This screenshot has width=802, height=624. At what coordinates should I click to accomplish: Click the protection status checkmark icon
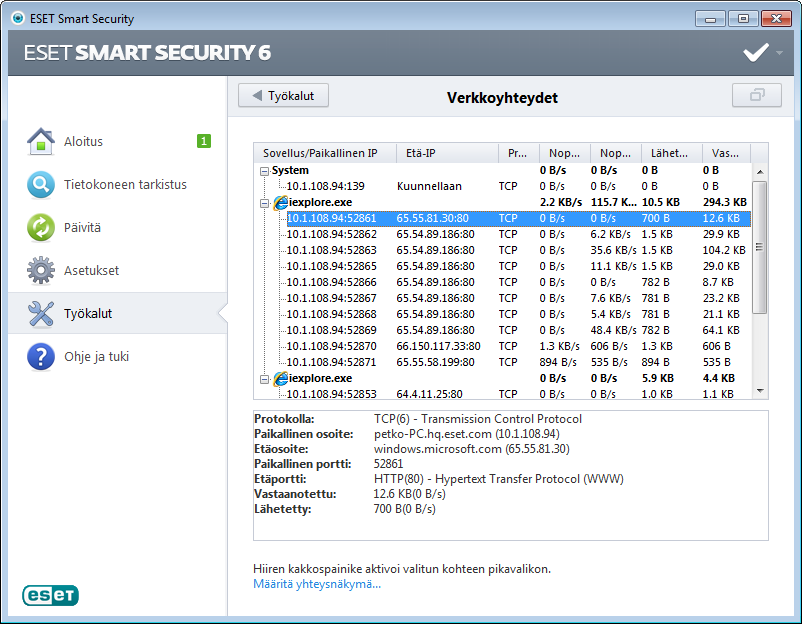coord(756,52)
